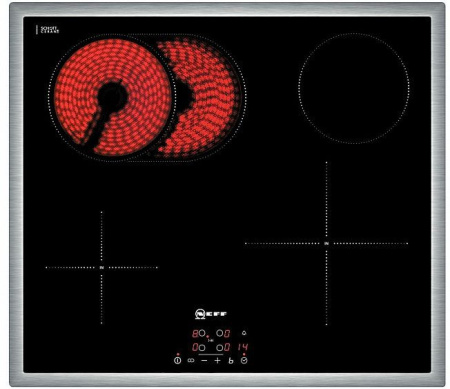The height and width of the screenshot is (389, 450).
Task: Tap the front-right heat level digit display
Action: (x=227, y=348)
